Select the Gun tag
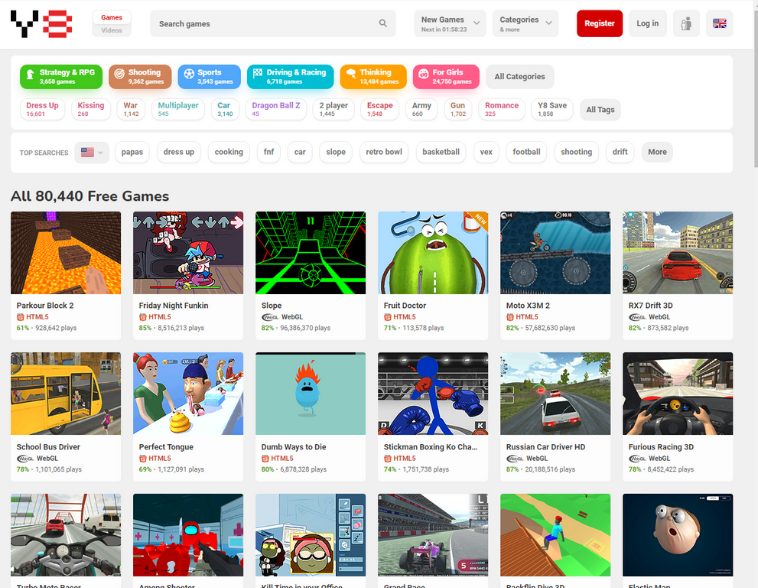This screenshot has width=758, height=588. click(x=458, y=109)
